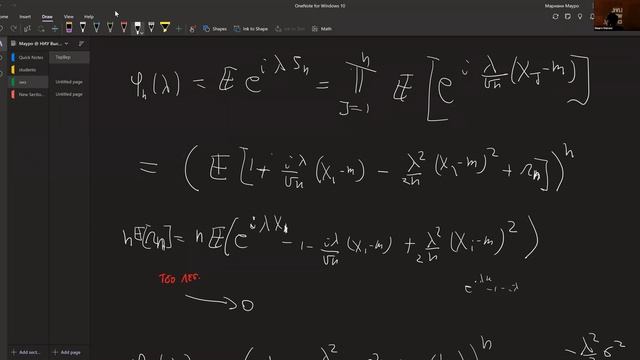The image size is (640, 360).
Task: Select the pen right of the purple marker
Action: (83, 27)
